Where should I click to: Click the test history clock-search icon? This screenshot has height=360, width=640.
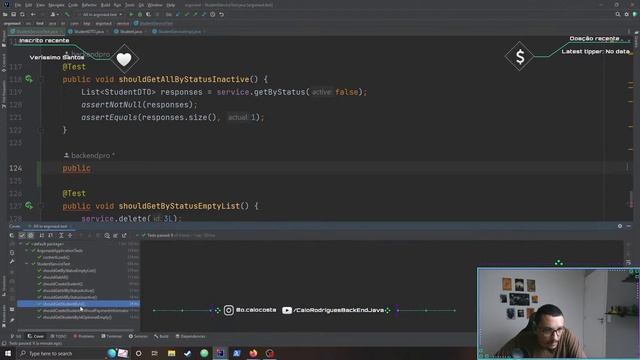[x=107, y=236]
